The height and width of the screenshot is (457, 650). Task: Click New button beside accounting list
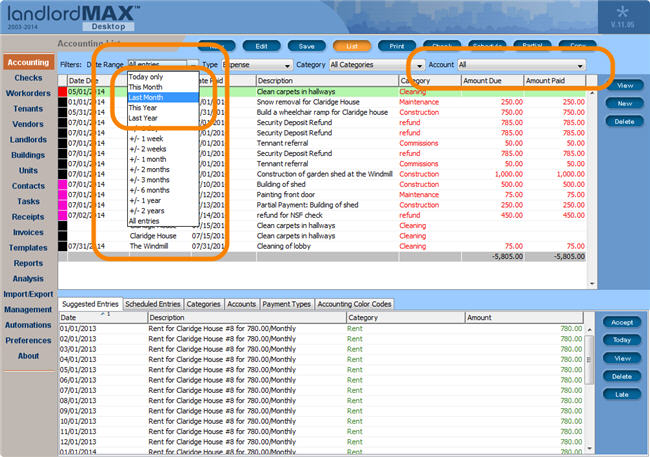tap(624, 103)
